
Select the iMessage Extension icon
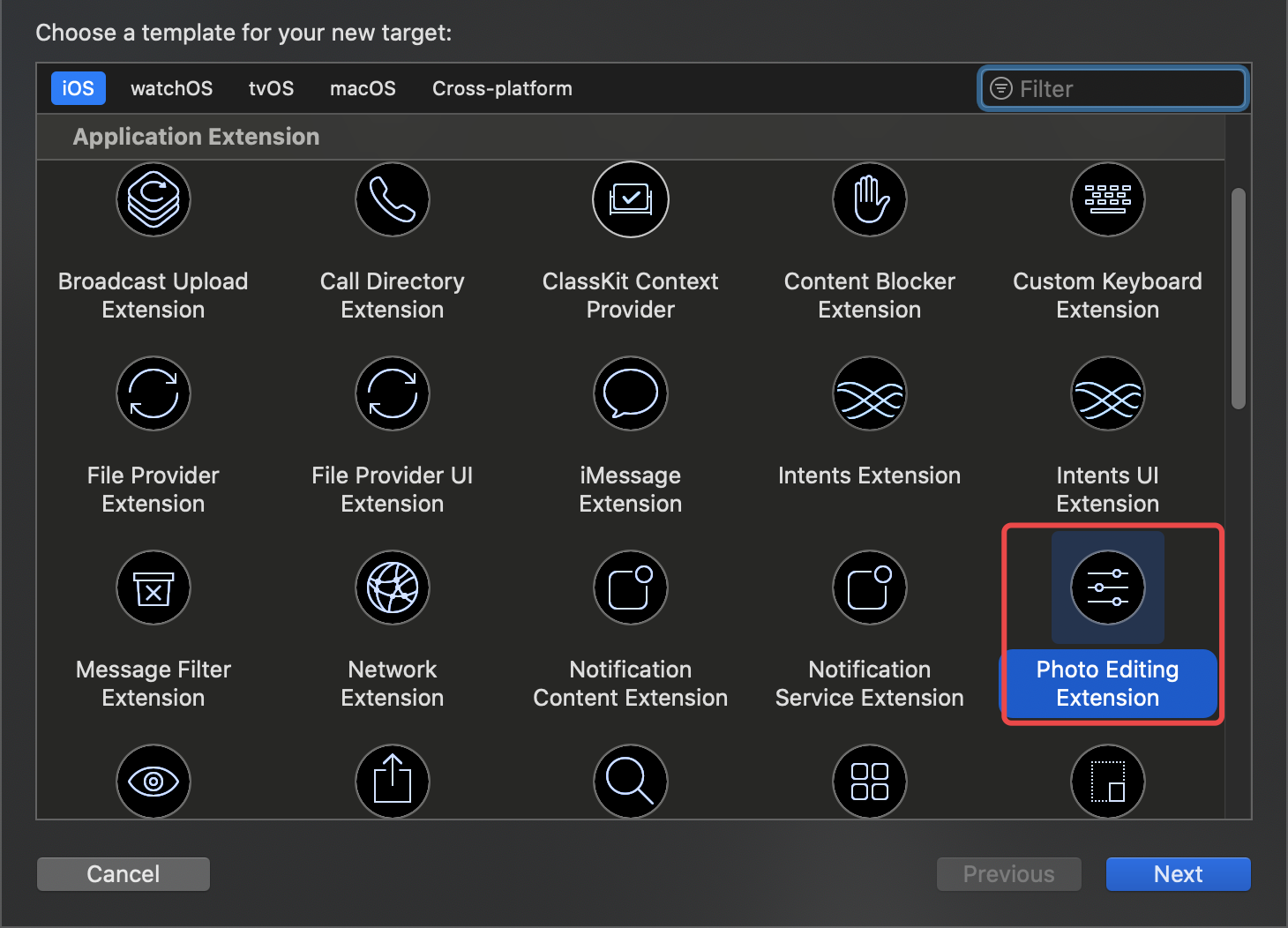pos(631,393)
